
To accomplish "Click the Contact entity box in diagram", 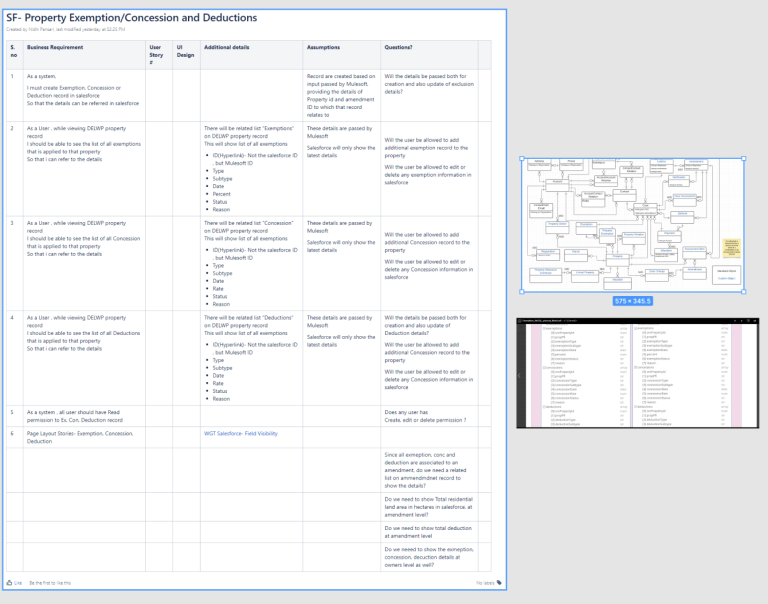I will [x=624, y=195].
